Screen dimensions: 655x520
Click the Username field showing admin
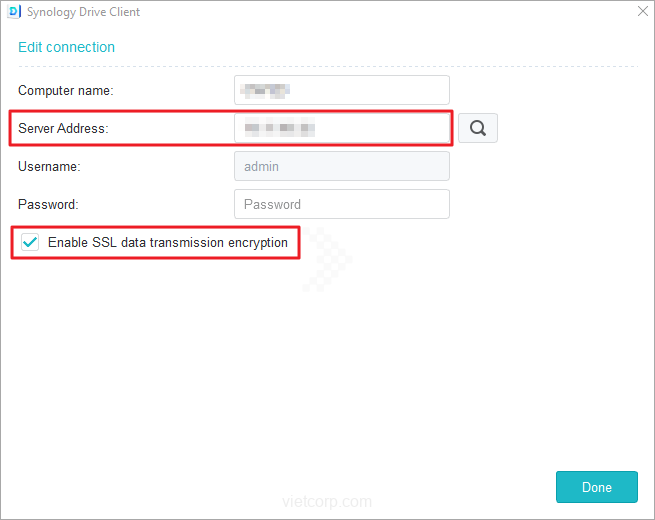click(x=341, y=166)
